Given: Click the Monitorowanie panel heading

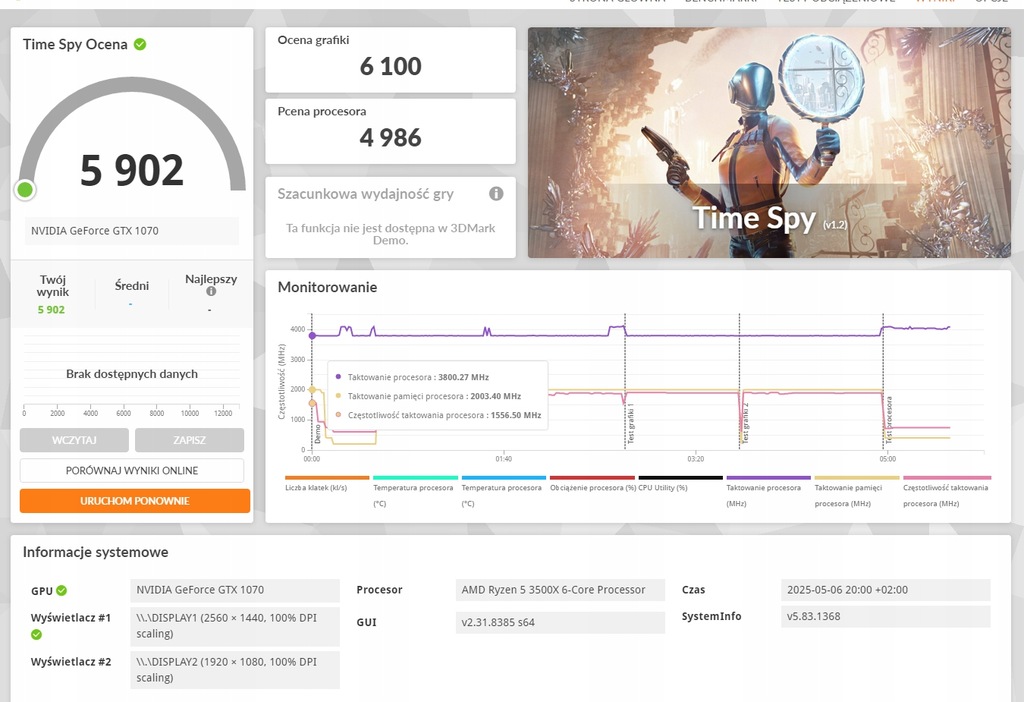Looking at the screenshot, I should pos(327,287).
